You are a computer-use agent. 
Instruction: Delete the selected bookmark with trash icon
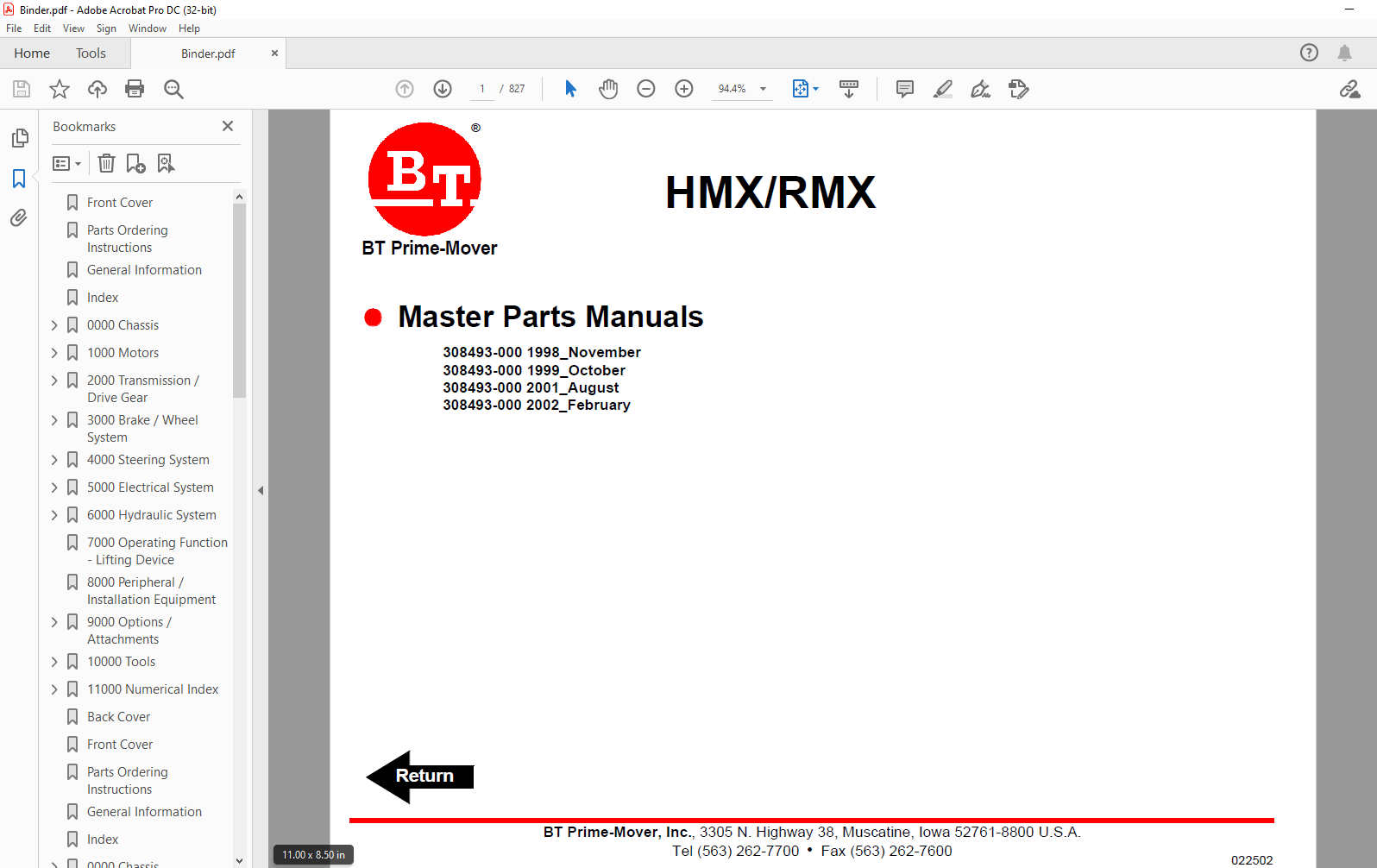(x=106, y=163)
